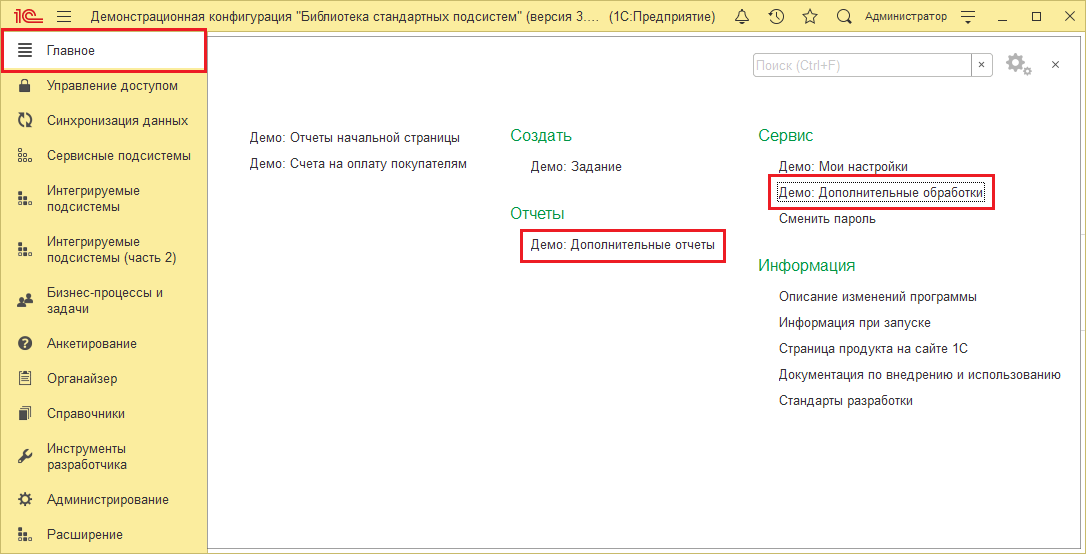
Task: Click the Сервис group heading
Action: (785, 136)
